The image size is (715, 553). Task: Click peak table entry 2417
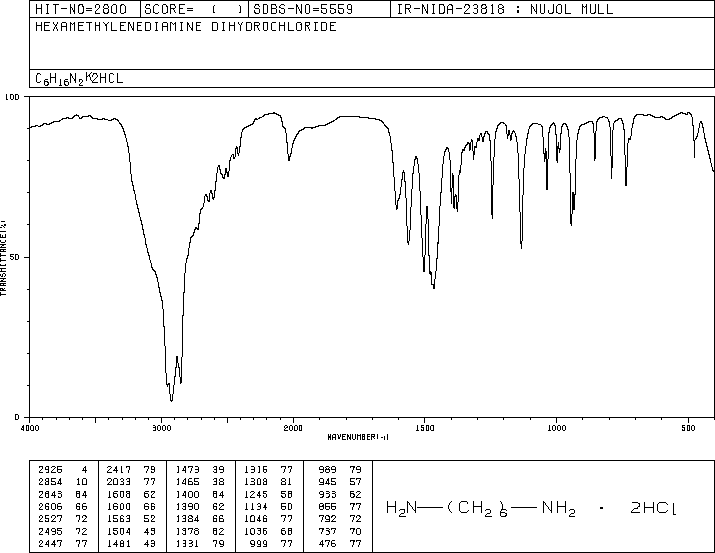(119, 470)
